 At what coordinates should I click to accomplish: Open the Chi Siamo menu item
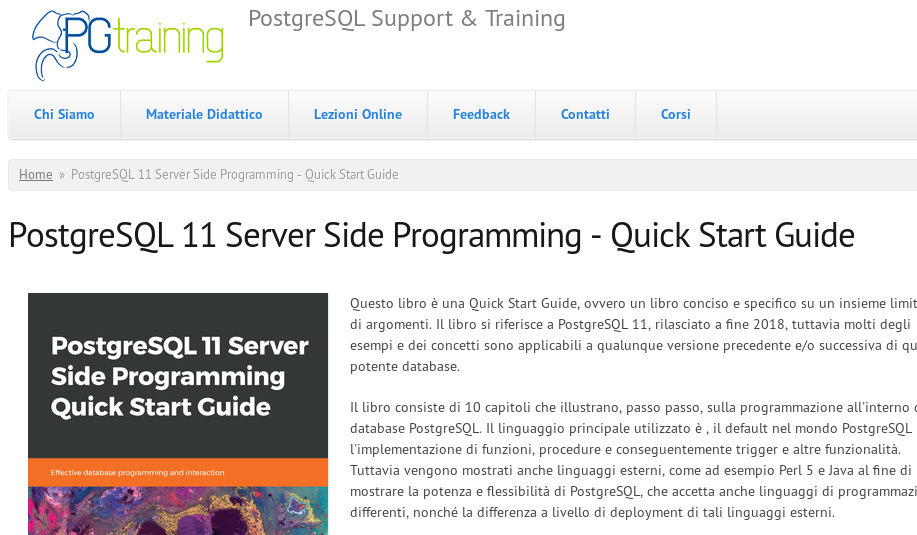pos(64,115)
